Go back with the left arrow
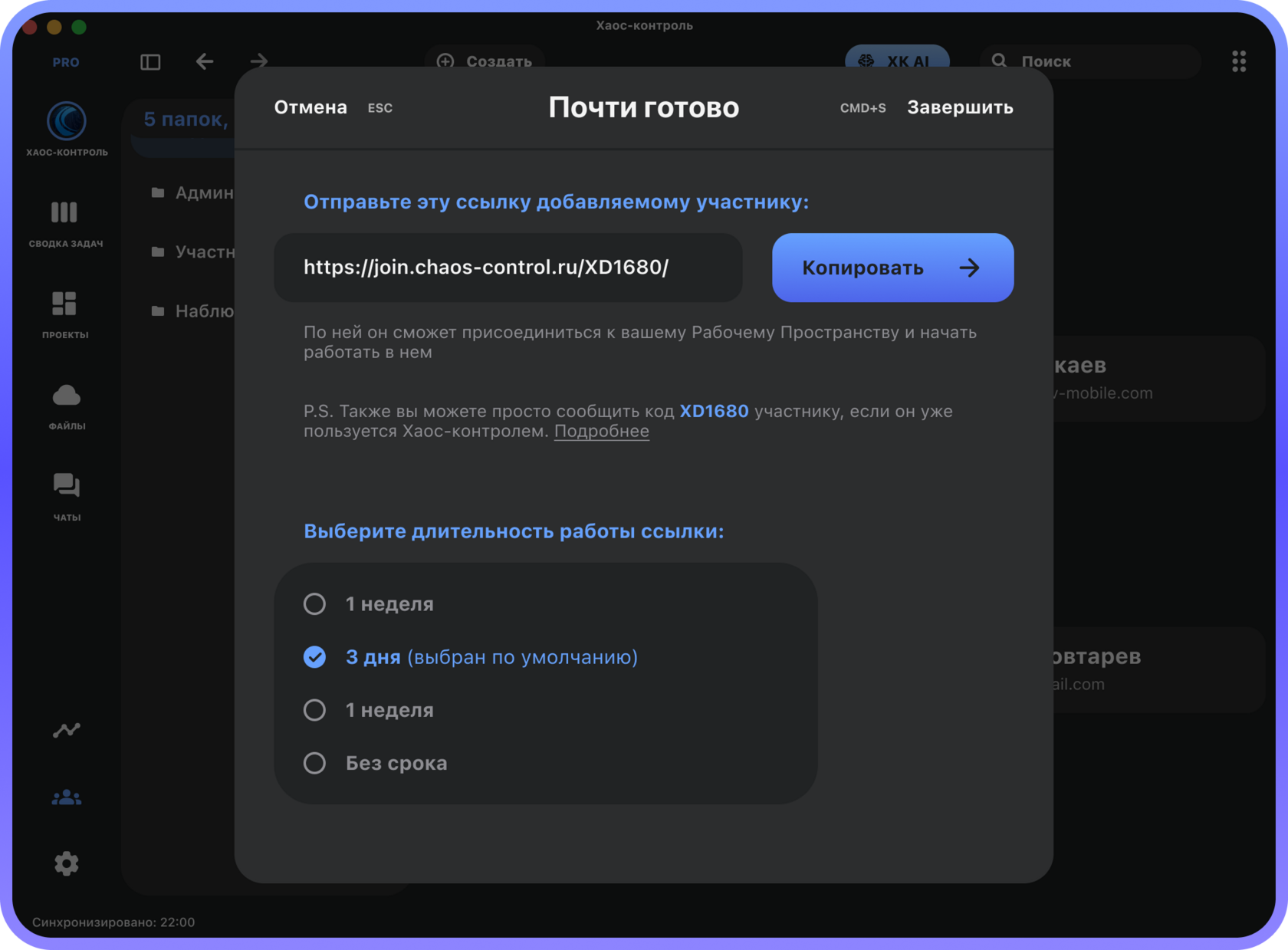The height and width of the screenshot is (950, 1288). point(205,61)
